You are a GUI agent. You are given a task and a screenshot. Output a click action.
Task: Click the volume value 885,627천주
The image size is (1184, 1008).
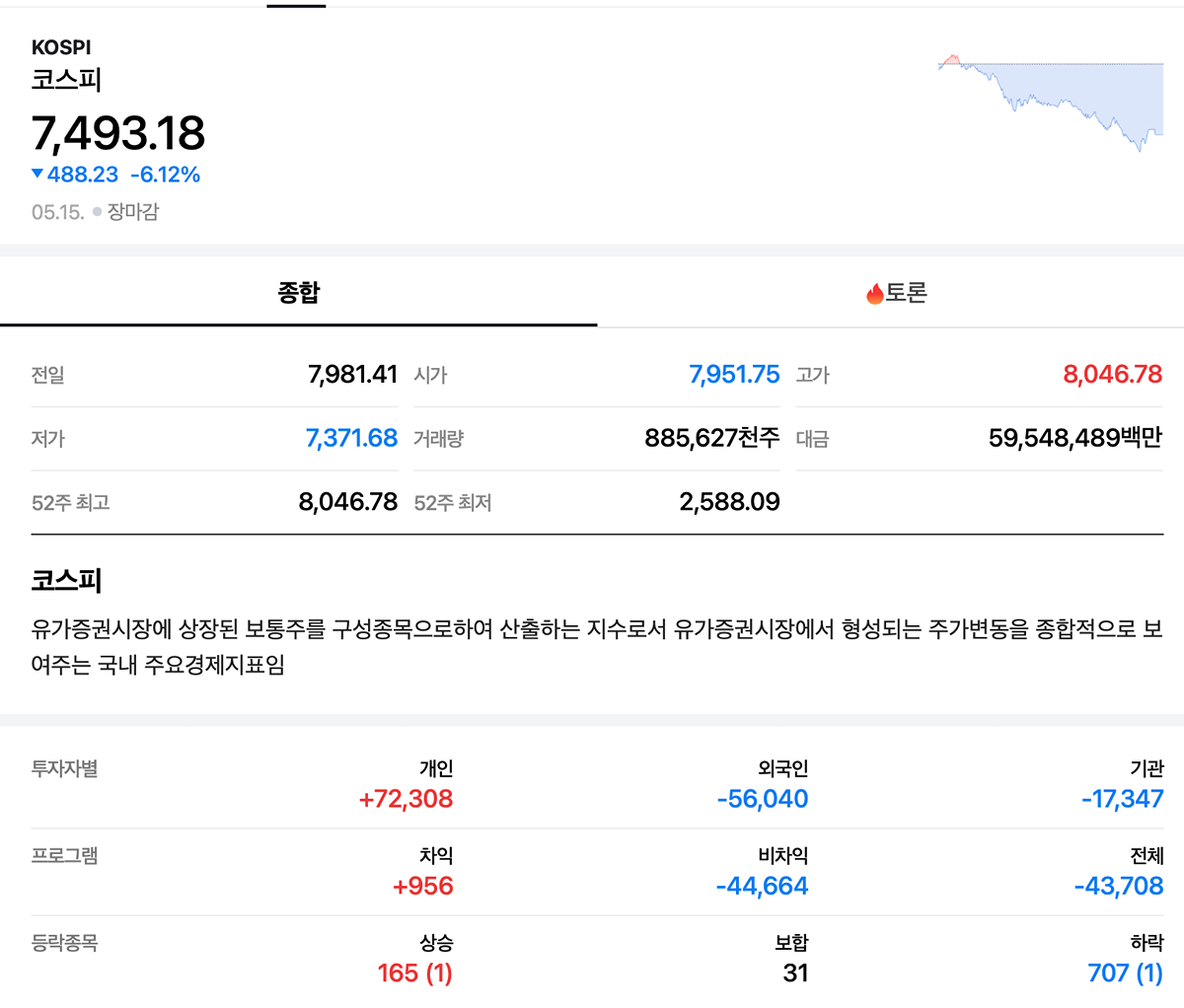pyautogui.click(x=712, y=438)
